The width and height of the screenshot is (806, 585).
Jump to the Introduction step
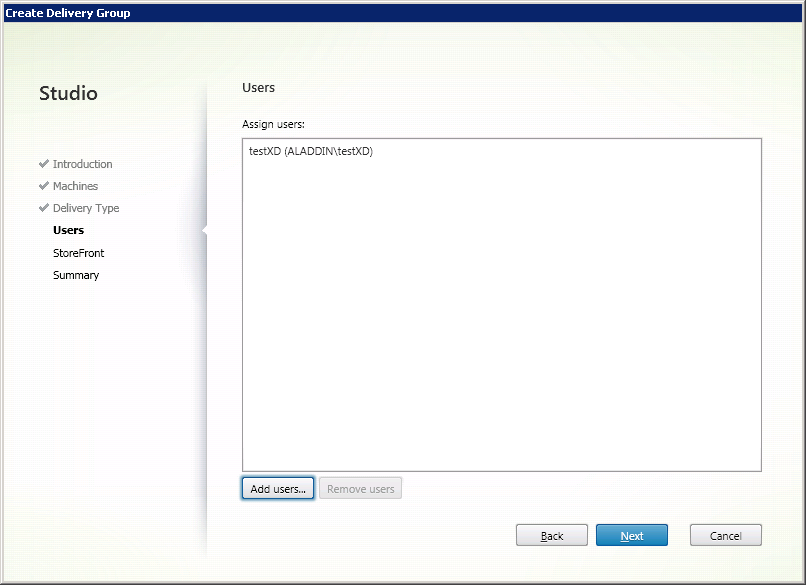click(82, 164)
